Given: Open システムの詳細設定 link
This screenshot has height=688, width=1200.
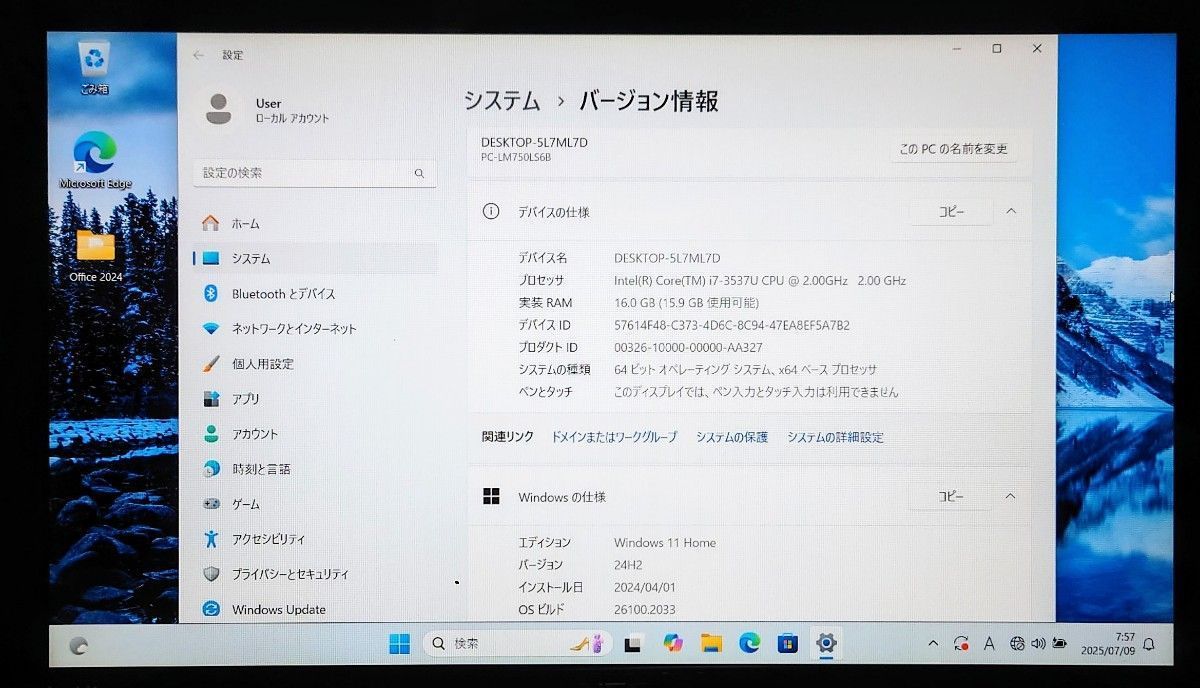Looking at the screenshot, I should pos(835,437).
